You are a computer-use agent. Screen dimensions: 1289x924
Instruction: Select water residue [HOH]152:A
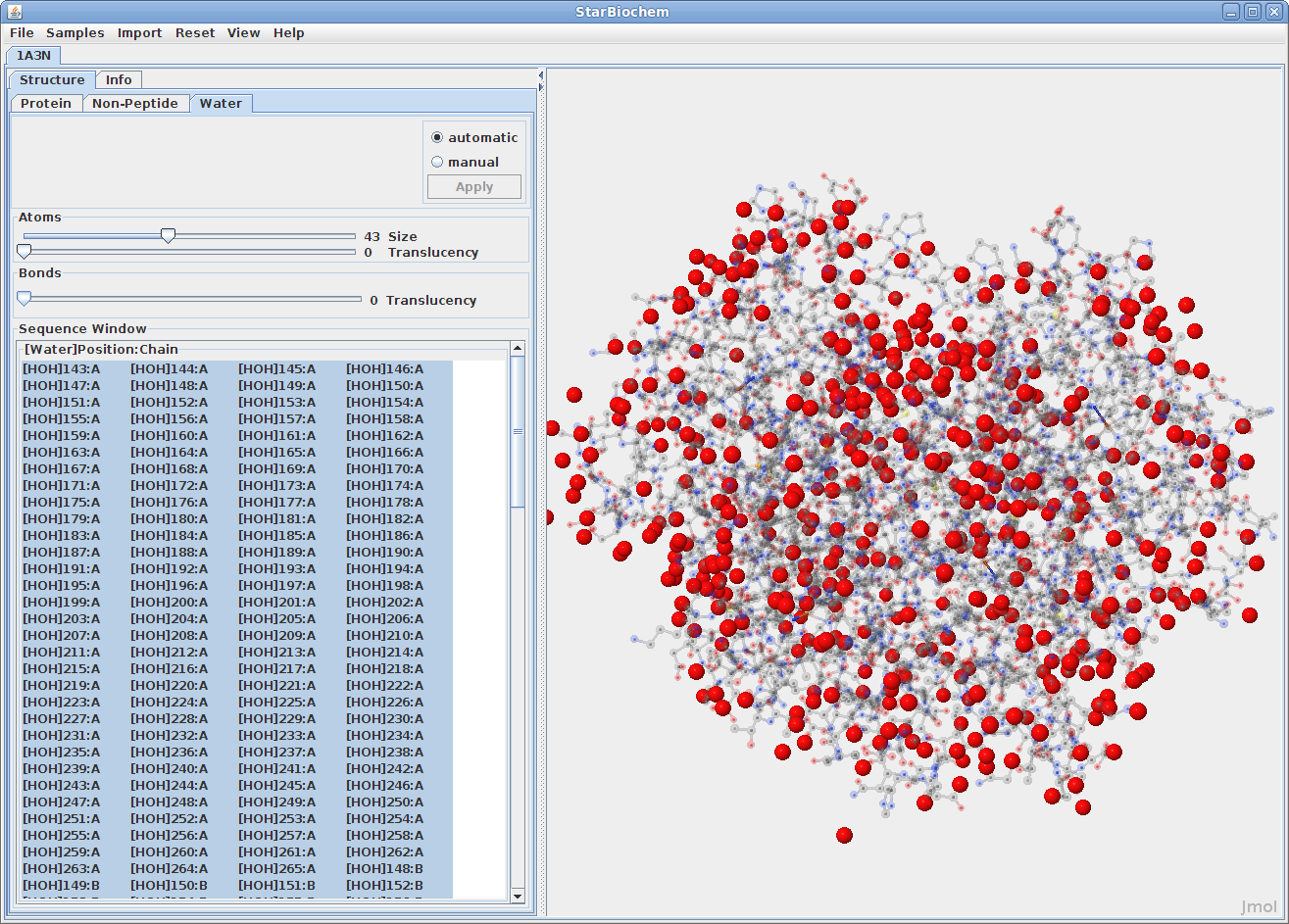tap(170, 402)
